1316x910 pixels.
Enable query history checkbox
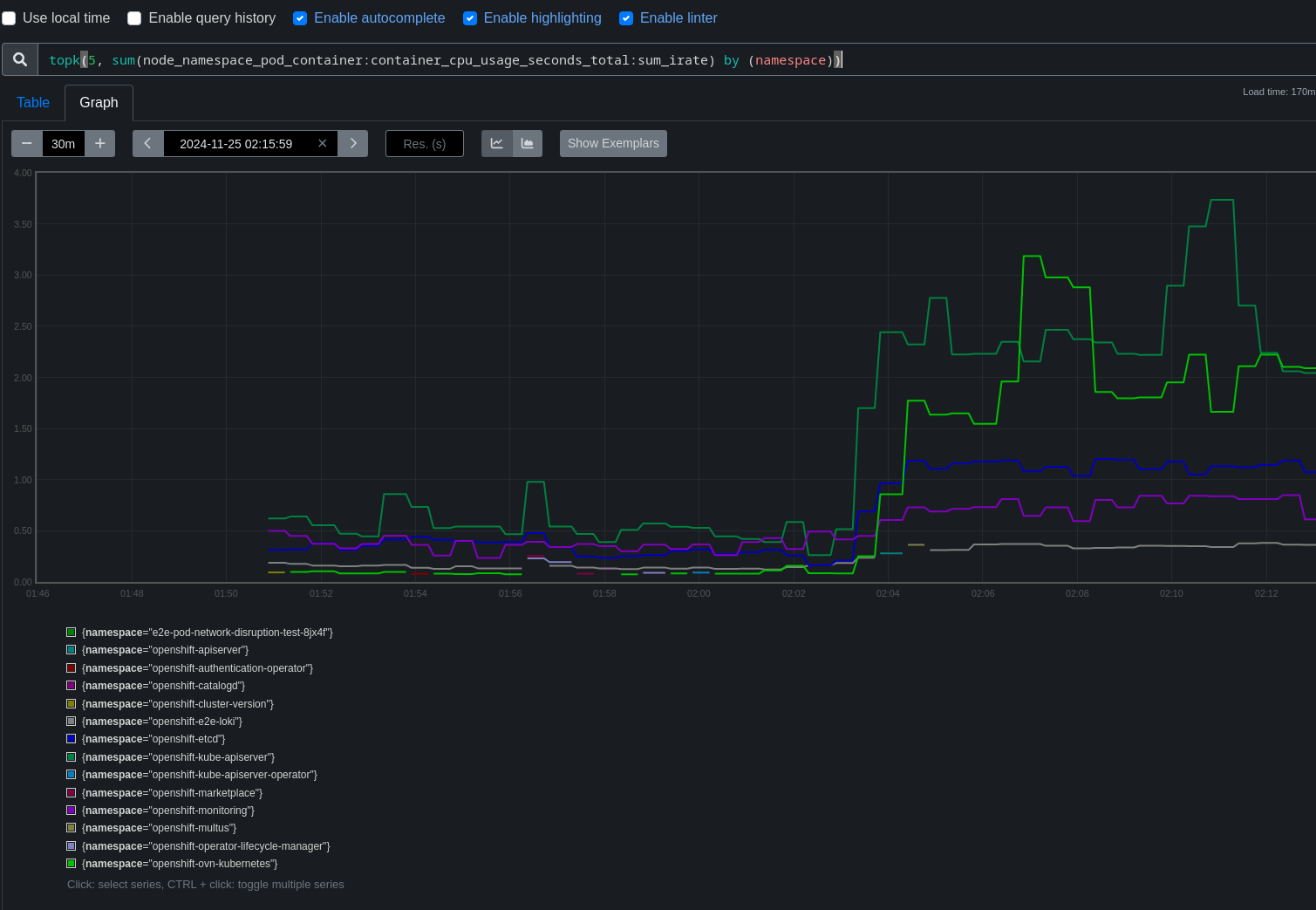pos(134,18)
